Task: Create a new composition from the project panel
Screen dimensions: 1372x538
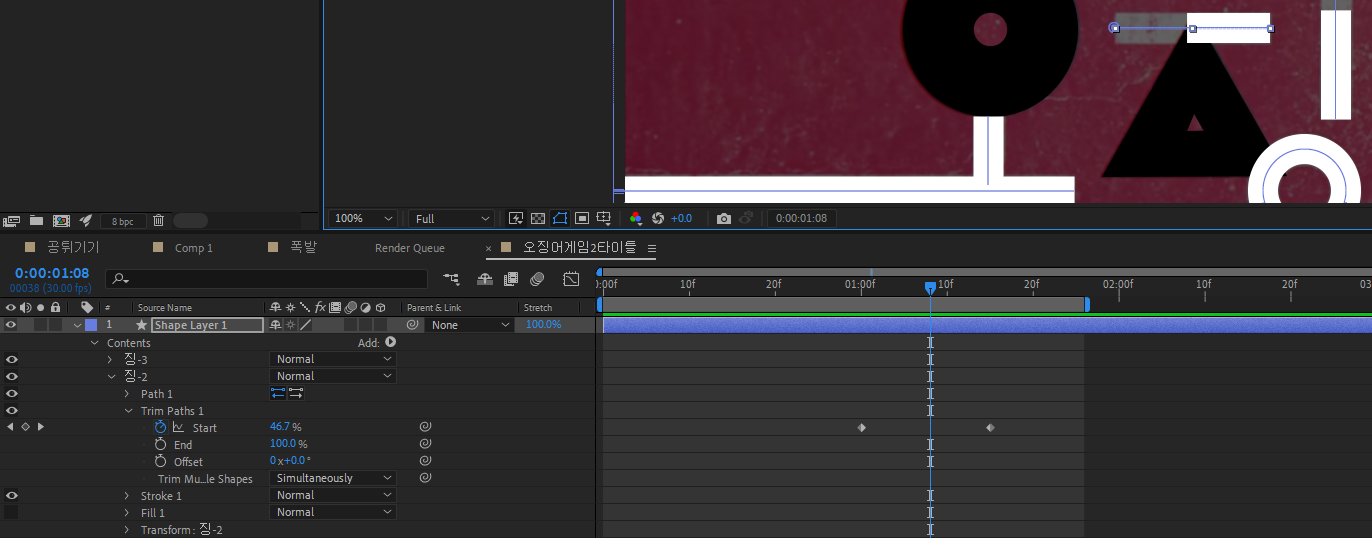Action: click(61, 220)
